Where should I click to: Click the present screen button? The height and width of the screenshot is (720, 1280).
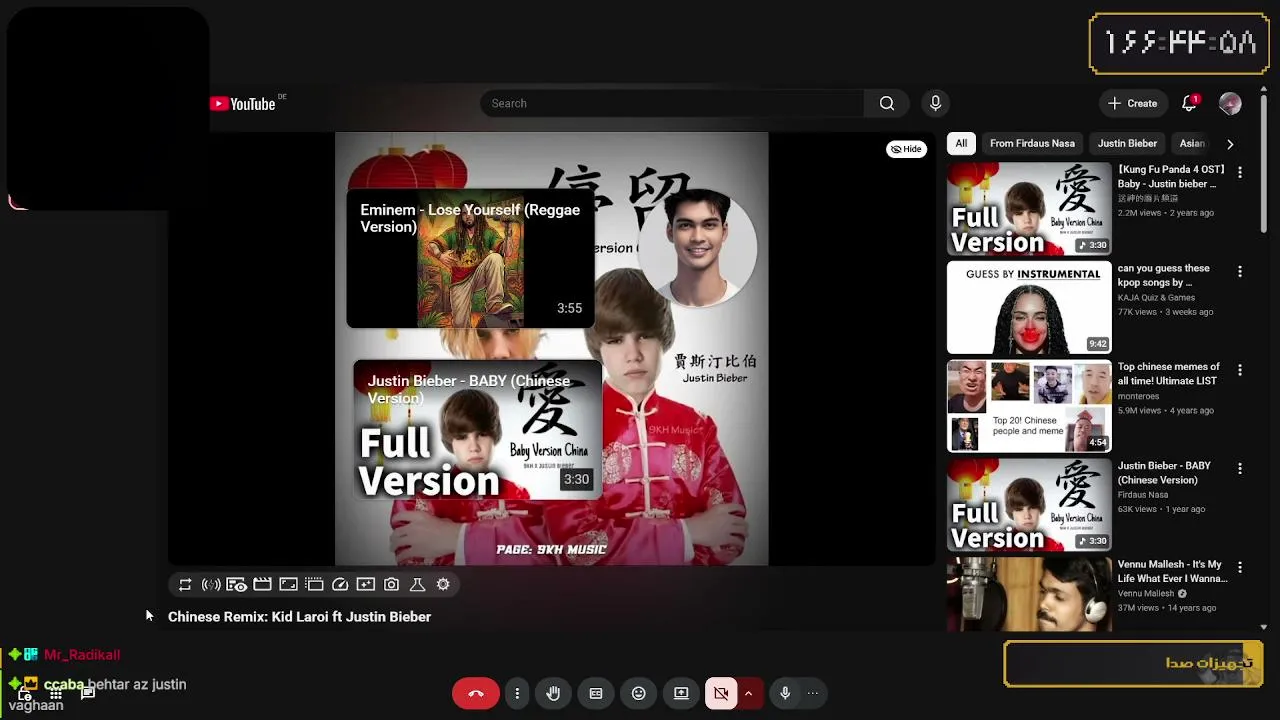(681, 693)
